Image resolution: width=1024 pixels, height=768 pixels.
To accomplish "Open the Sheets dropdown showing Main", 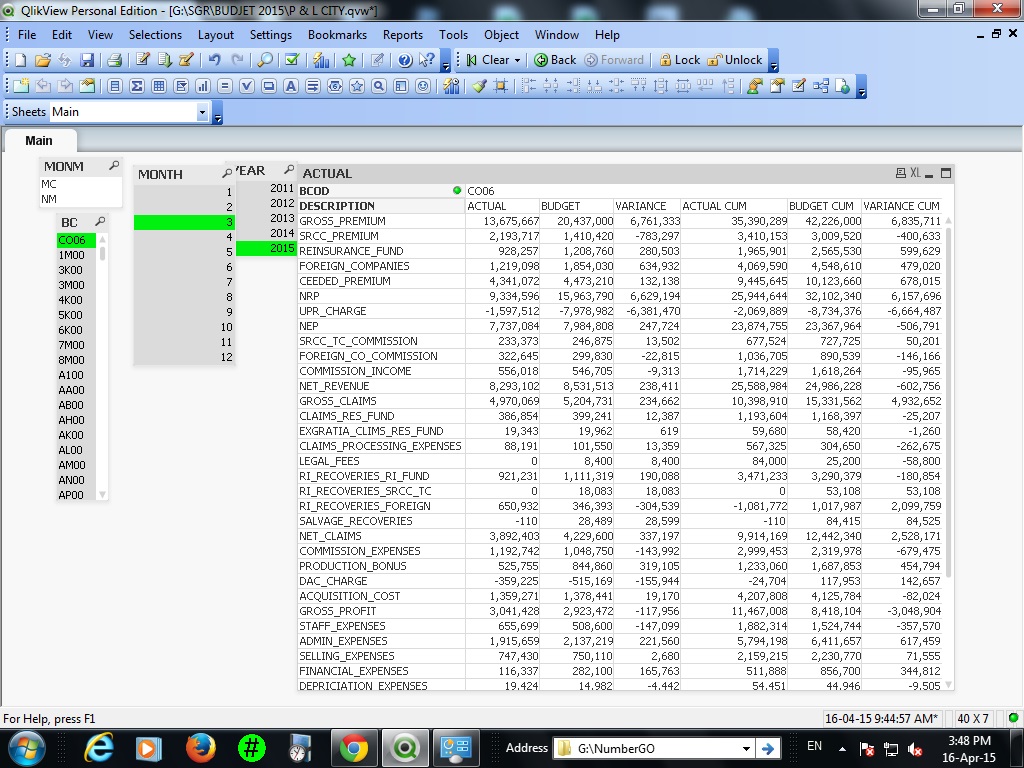I will [x=202, y=112].
